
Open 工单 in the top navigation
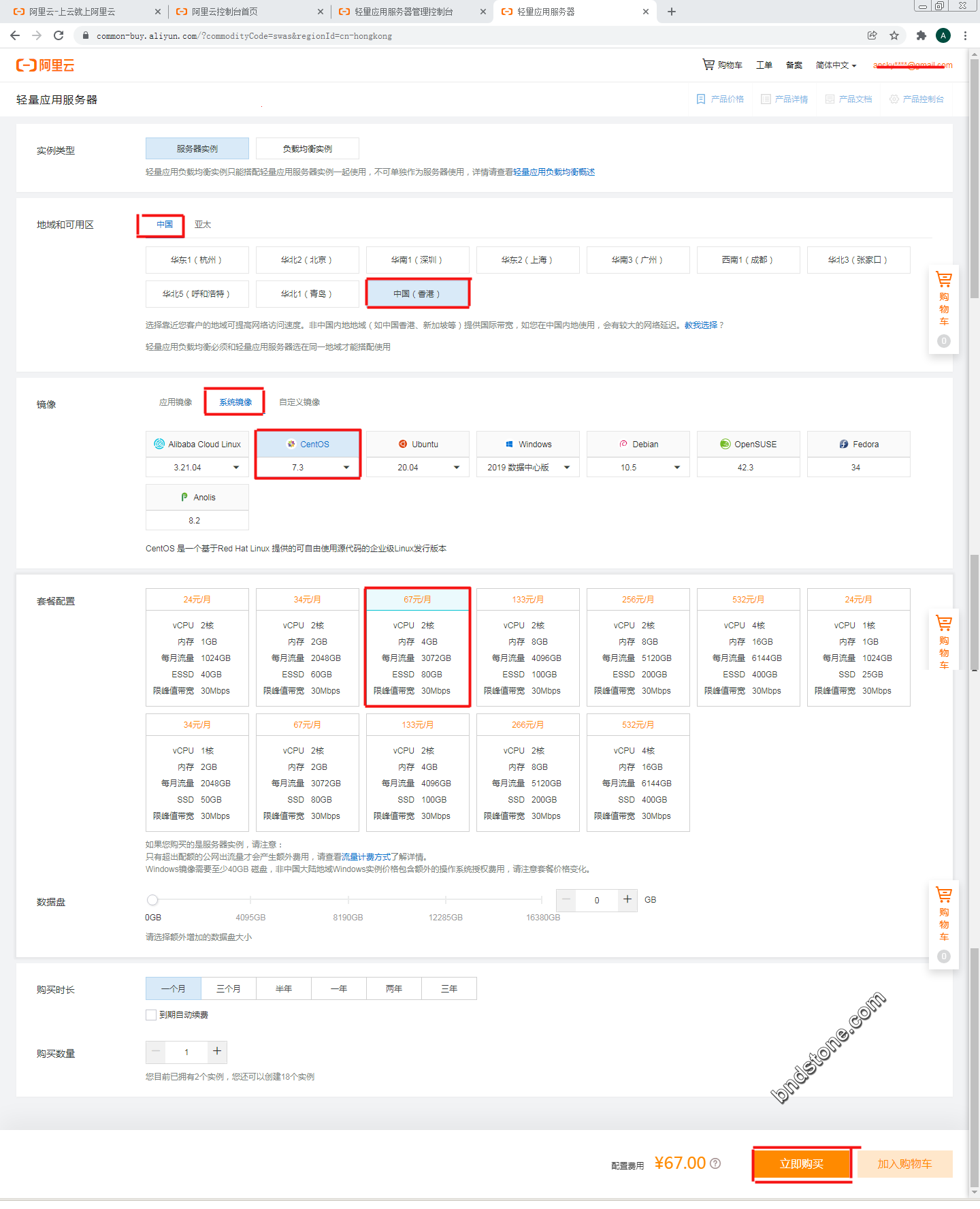click(764, 65)
